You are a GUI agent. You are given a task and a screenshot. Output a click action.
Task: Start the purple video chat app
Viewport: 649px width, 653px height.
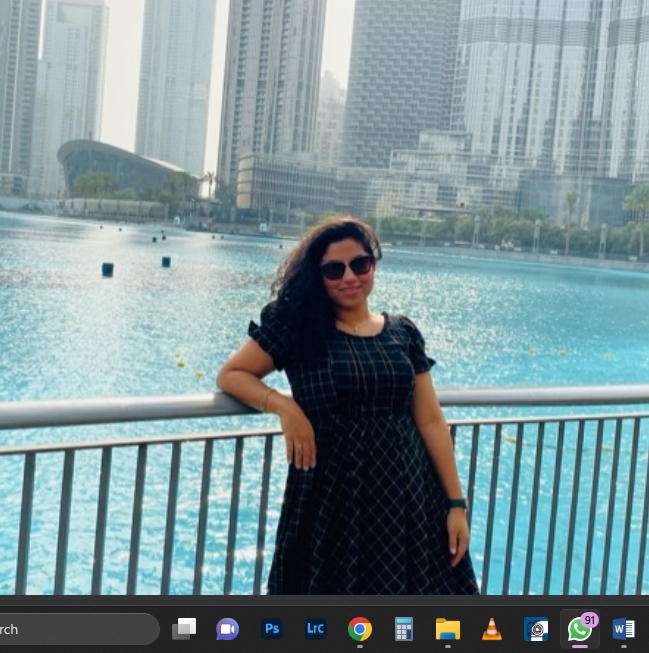(x=227, y=629)
